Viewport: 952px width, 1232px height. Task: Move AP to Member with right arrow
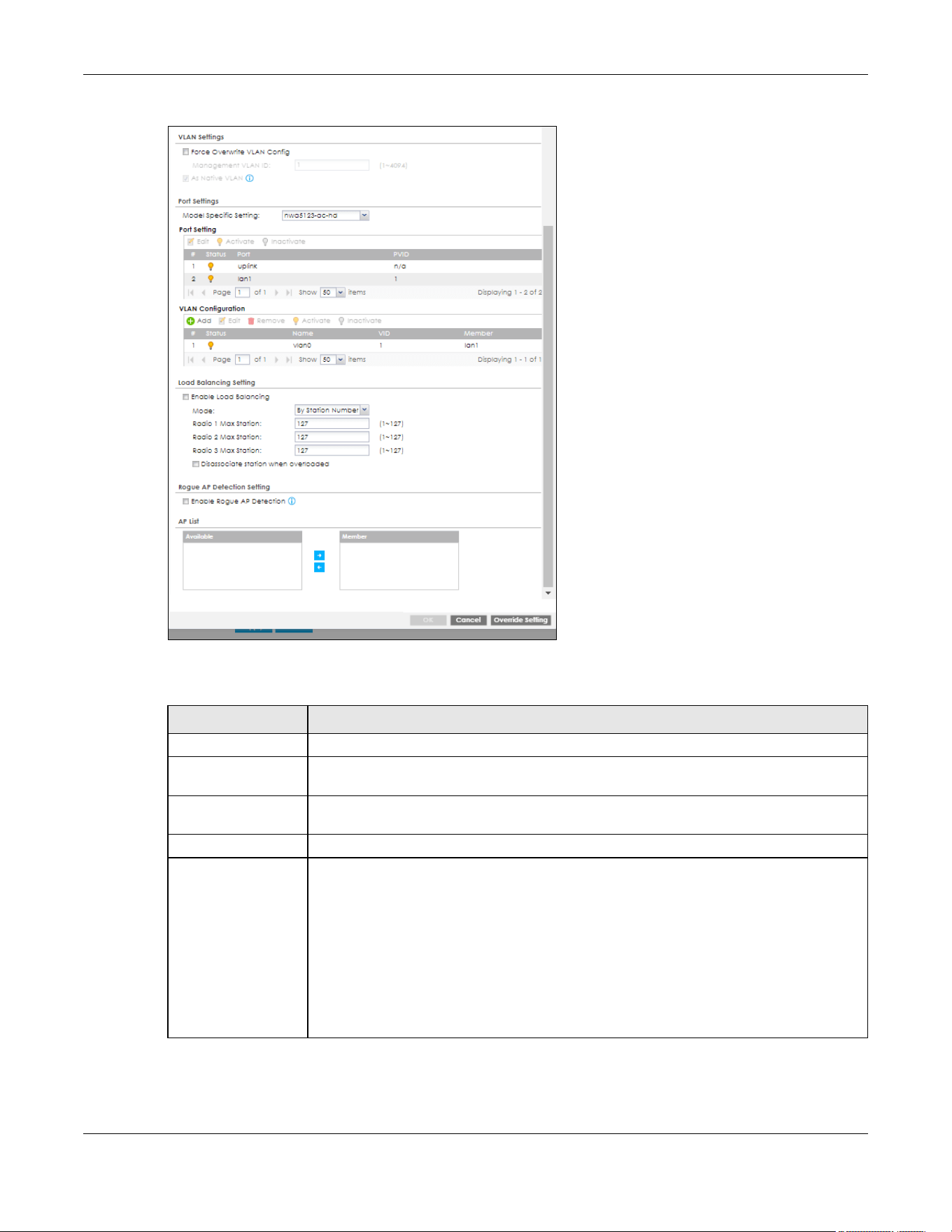[x=319, y=555]
